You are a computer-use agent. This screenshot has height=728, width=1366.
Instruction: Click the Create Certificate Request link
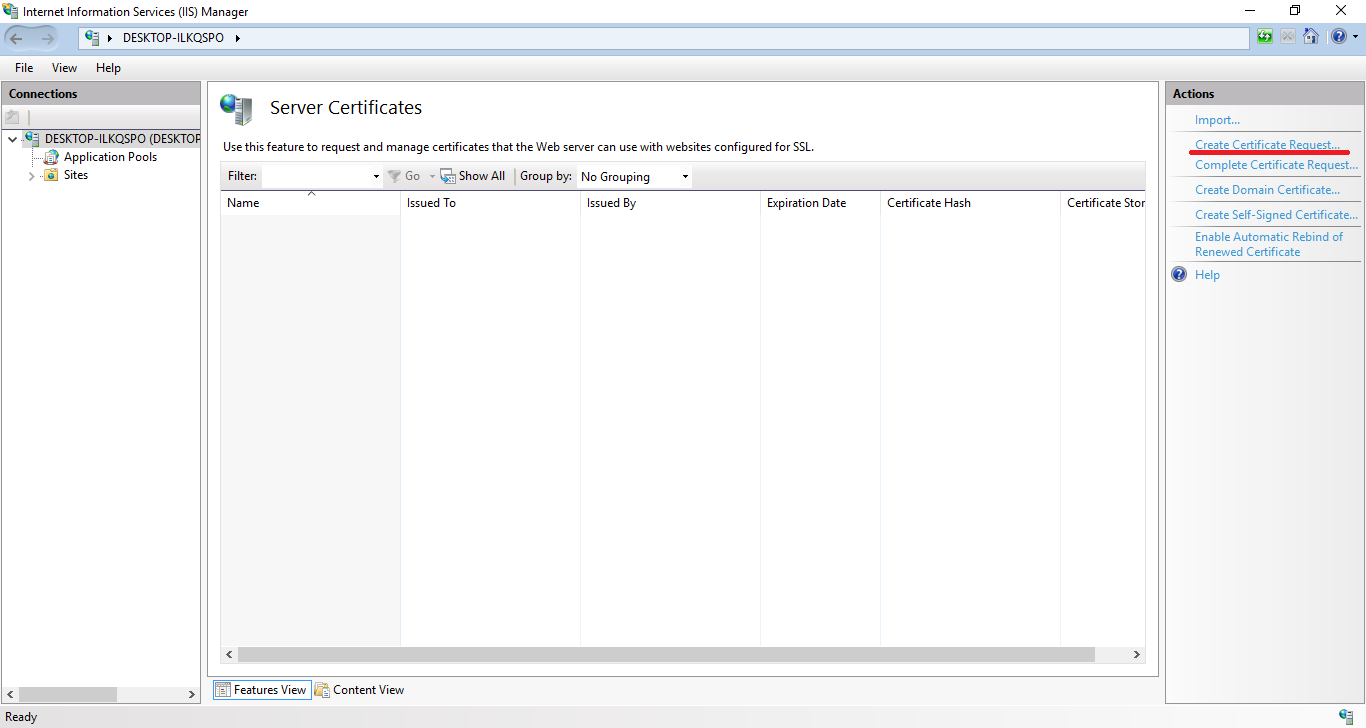1266,145
